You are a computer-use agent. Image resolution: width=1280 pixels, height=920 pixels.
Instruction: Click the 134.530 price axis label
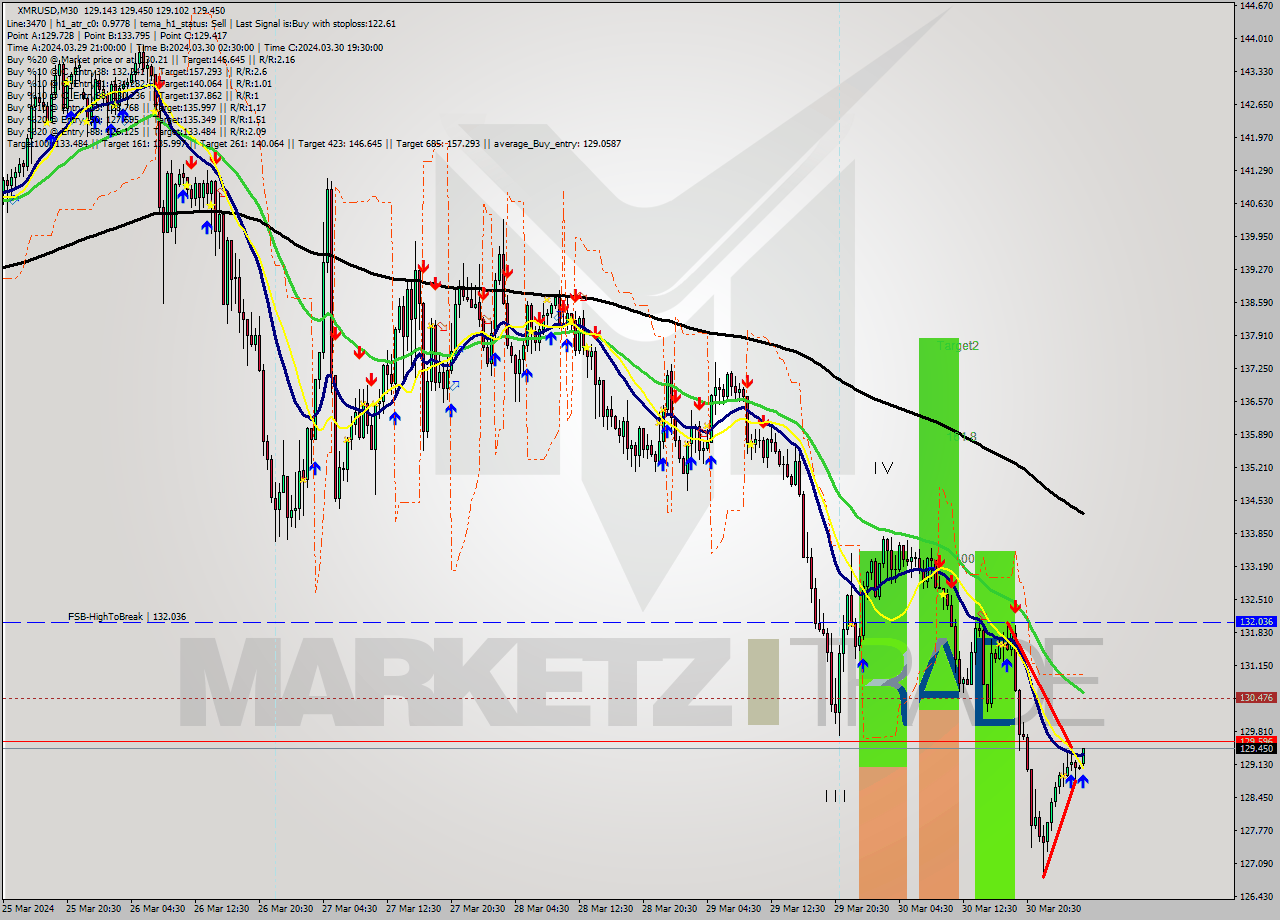(x=1256, y=500)
